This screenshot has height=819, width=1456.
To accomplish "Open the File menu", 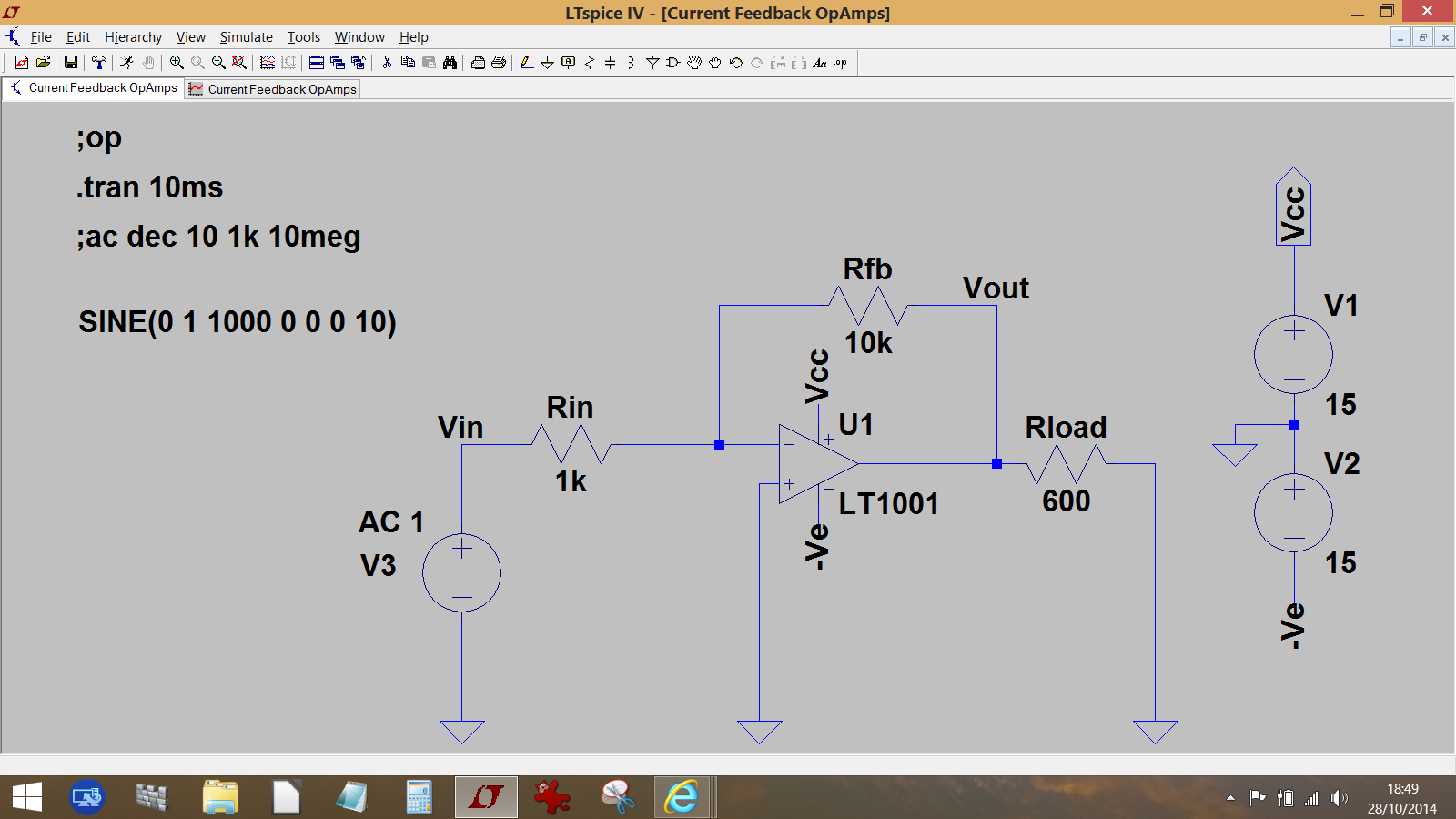I will (41, 37).
